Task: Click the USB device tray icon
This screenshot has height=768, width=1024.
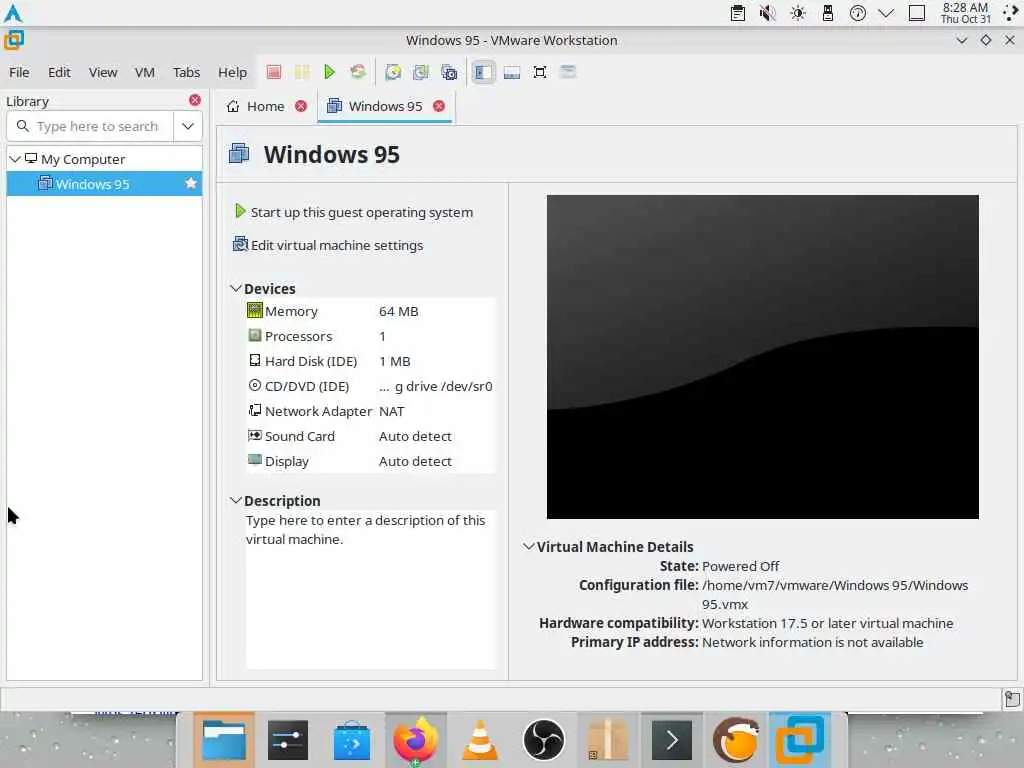Action: [x=827, y=13]
